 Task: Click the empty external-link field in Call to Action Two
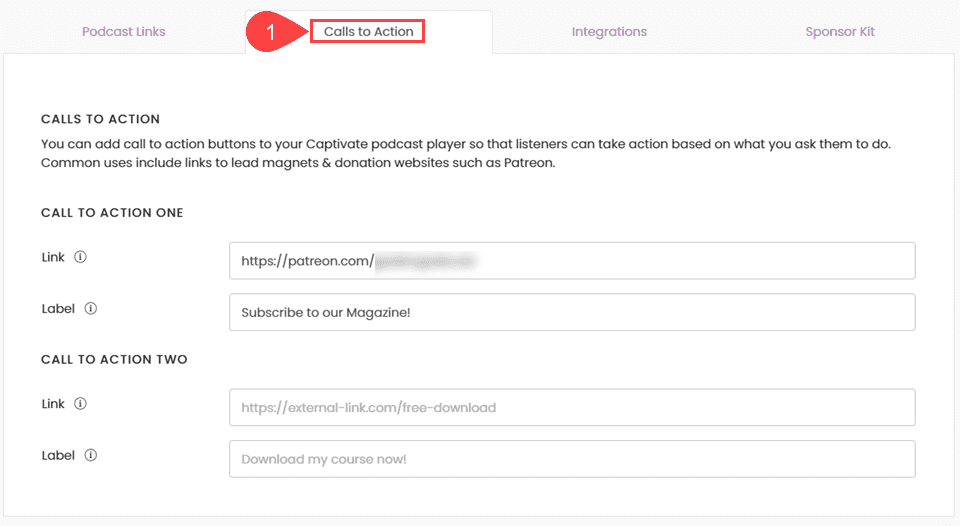tap(572, 408)
